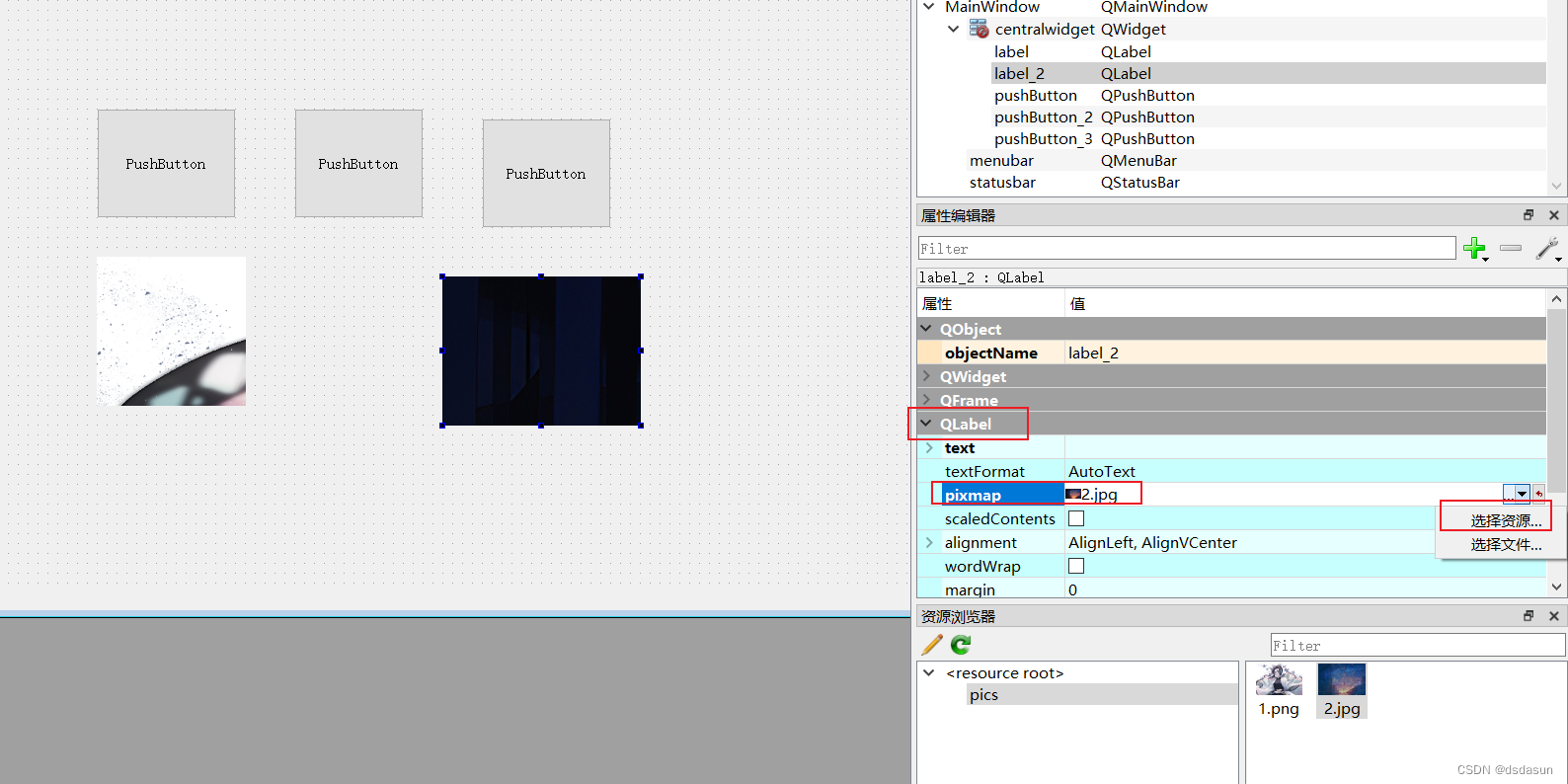Float the property editor panel
The image size is (1568, 784).
[x=1529, y=215]
